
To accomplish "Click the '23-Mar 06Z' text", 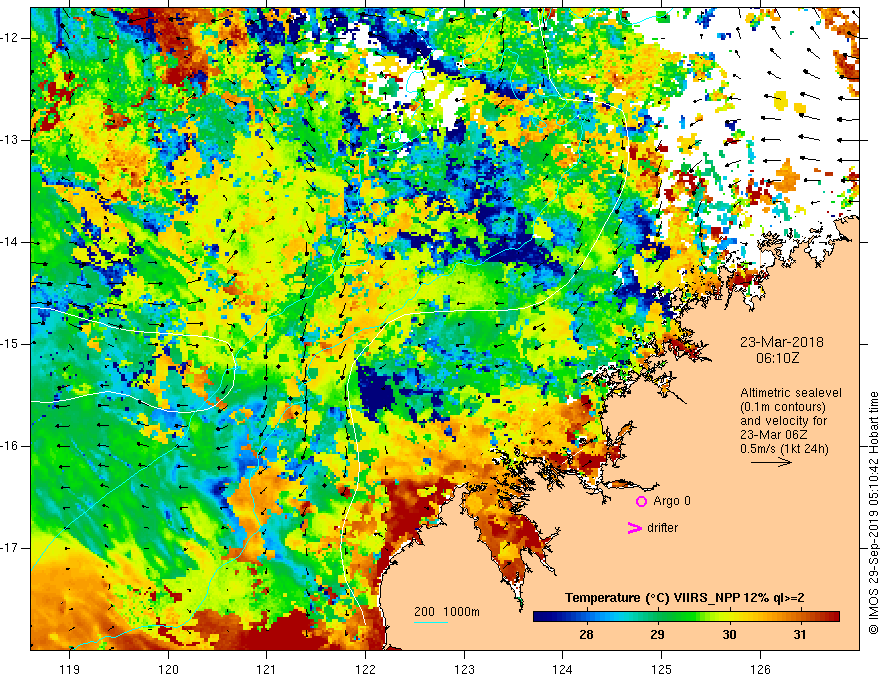I will coord(776,435).
